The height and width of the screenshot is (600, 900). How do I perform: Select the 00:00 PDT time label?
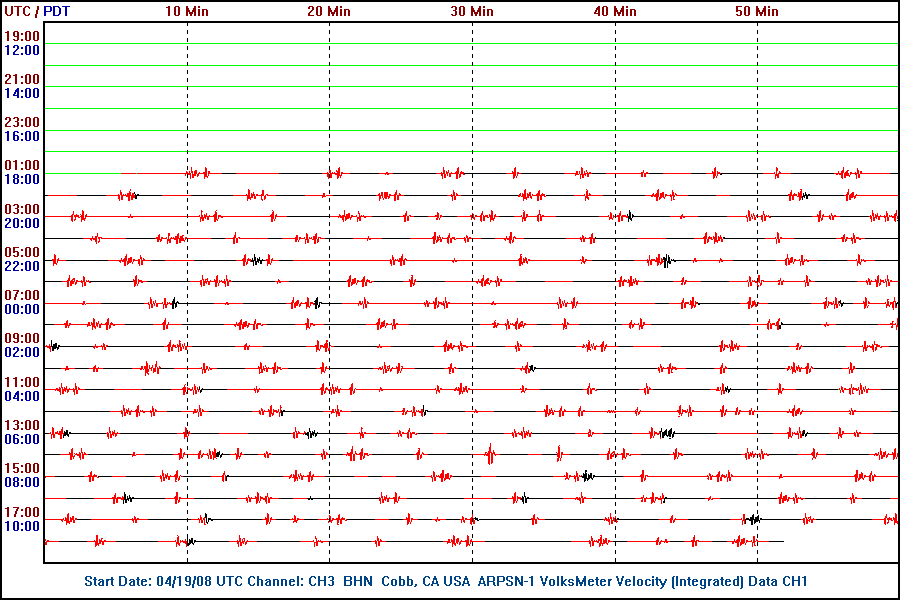22,309
